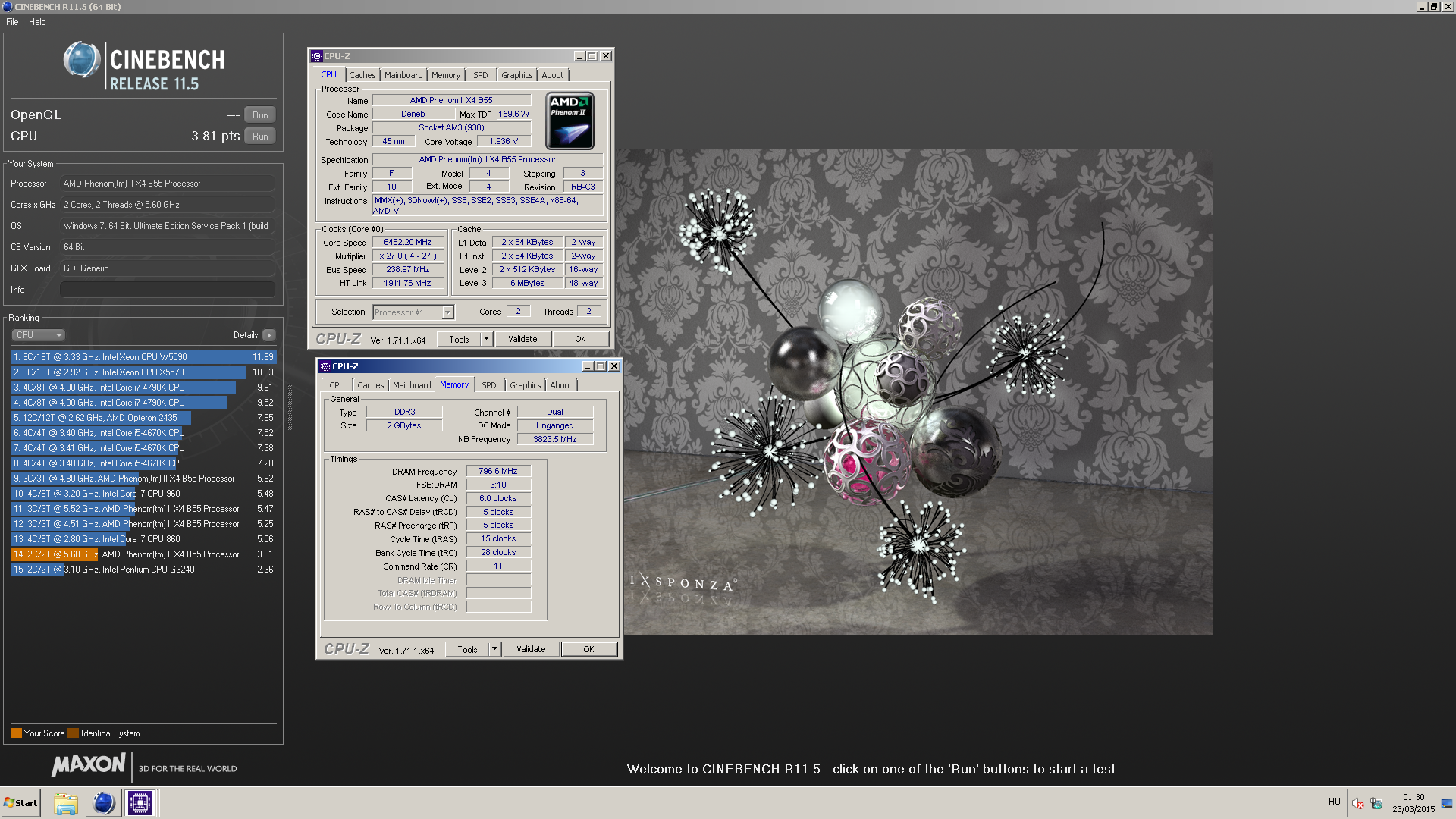Run the CPU benchmark test
This screenshot has height=819, width=1456.
tap(260, 136)
